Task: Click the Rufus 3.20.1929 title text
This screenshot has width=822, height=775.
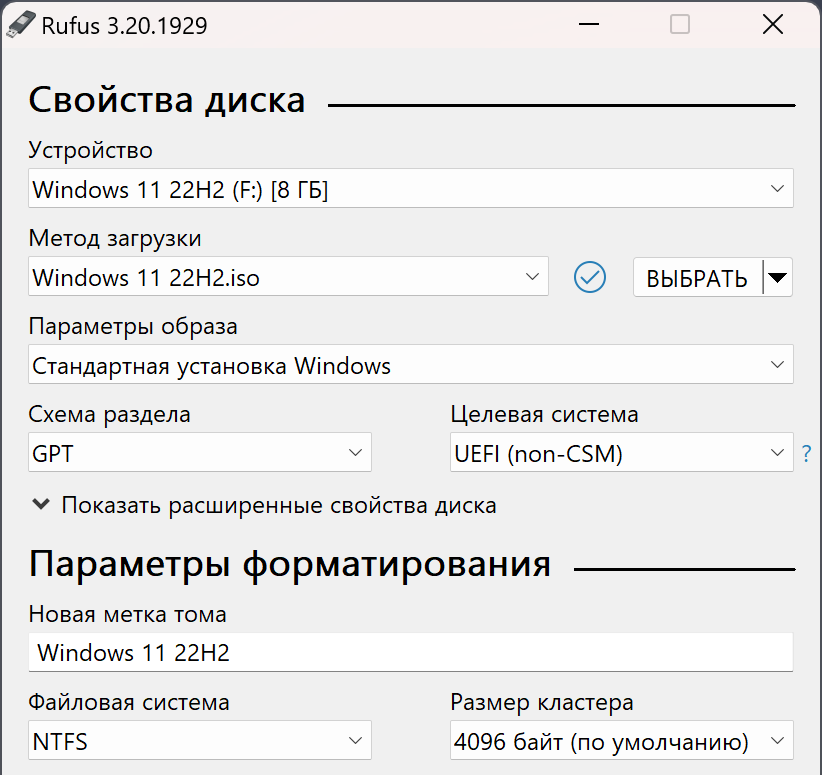Action: click(x=124, y=26)
